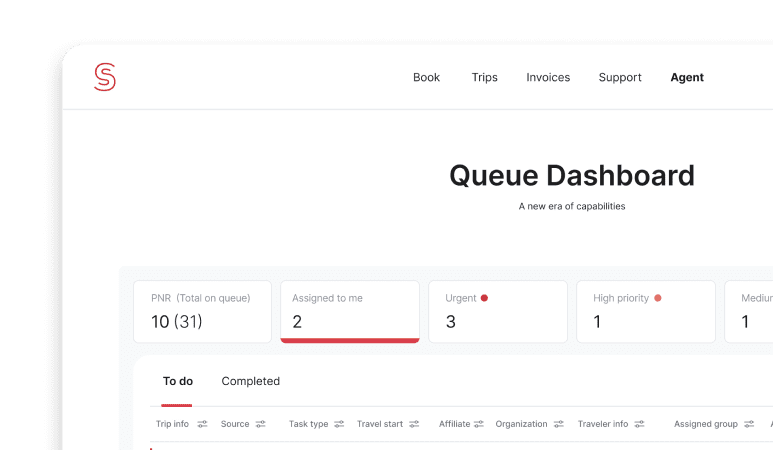Open the Trip info column filter icon
The image size is (773, 450).
point(203,424)
